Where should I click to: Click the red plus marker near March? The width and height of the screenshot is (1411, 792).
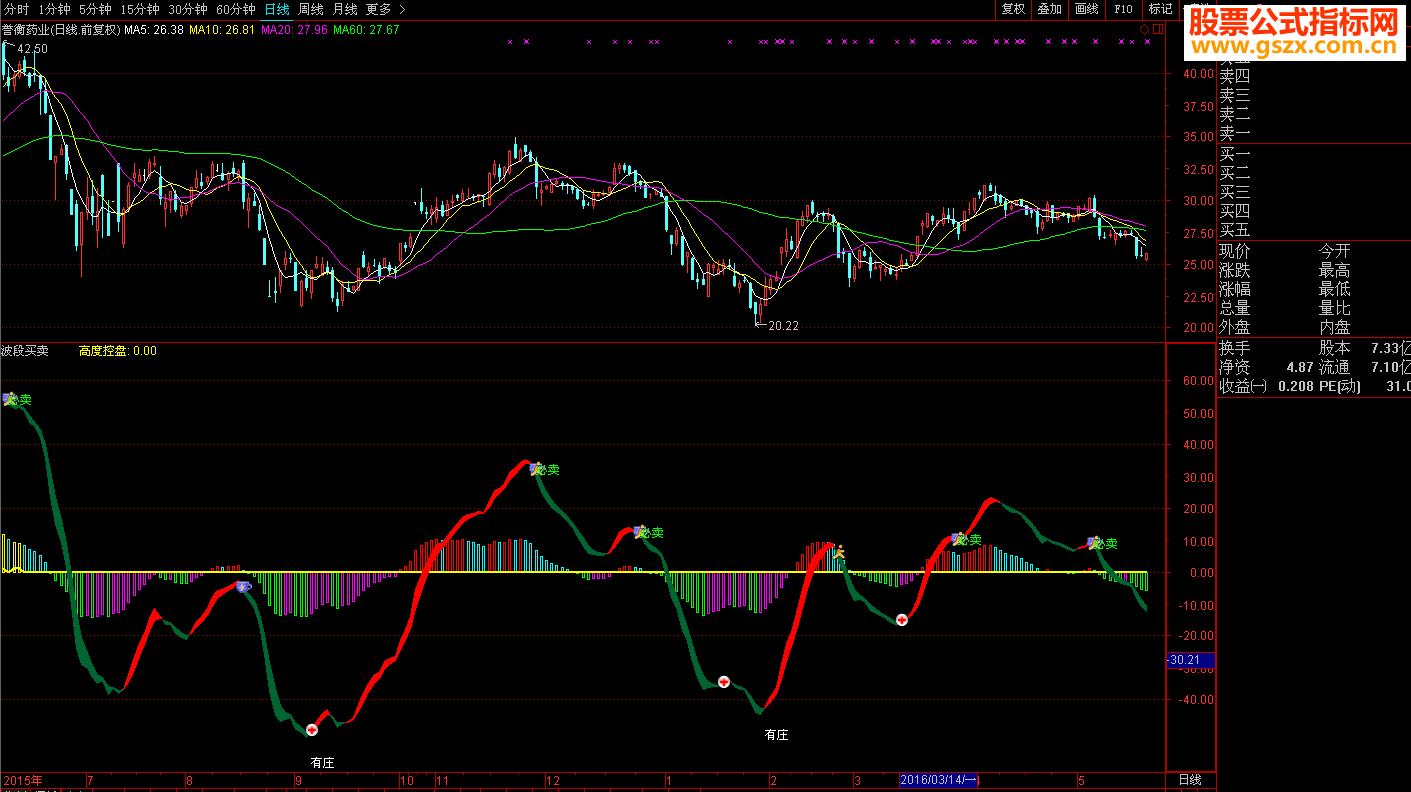click(902, 620)
